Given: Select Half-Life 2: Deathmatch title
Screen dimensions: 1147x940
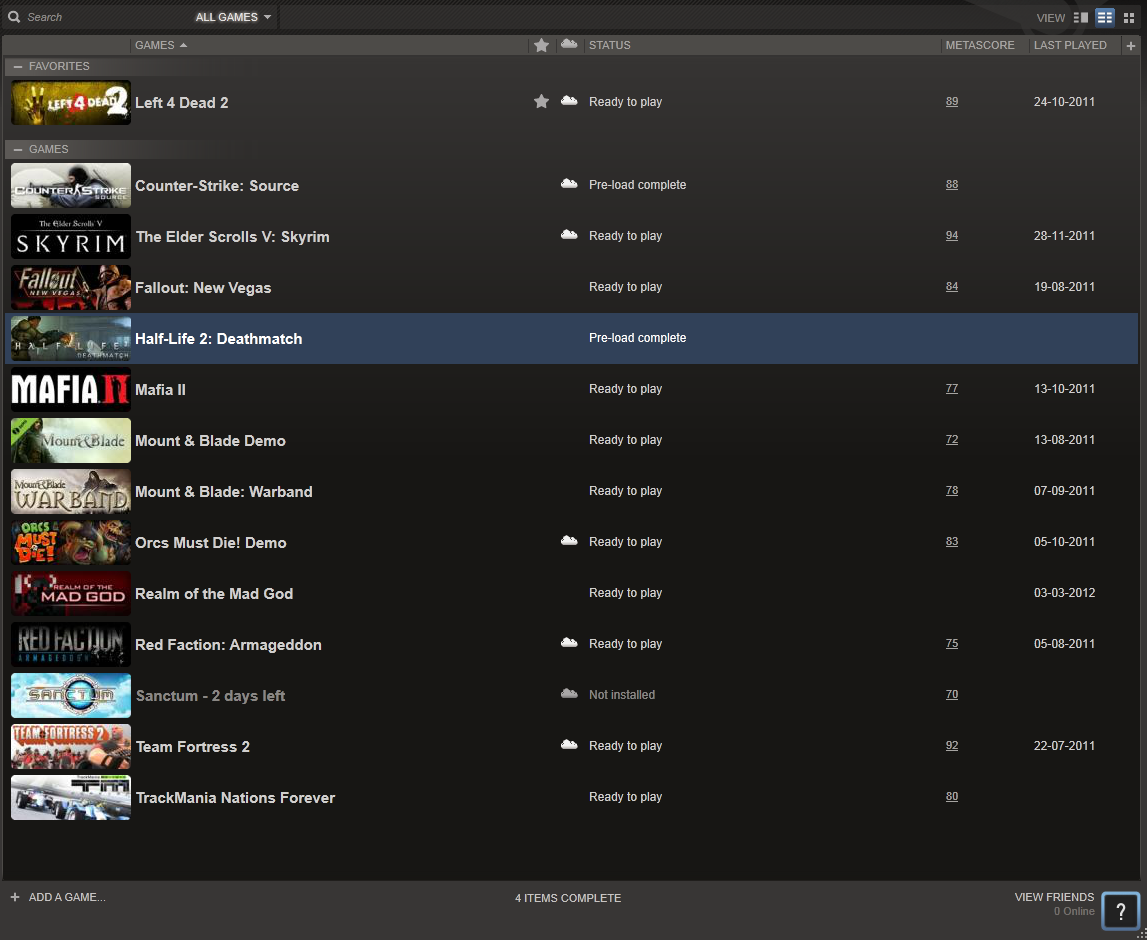Looking at the screenshot, I should [x=218, y=339].
